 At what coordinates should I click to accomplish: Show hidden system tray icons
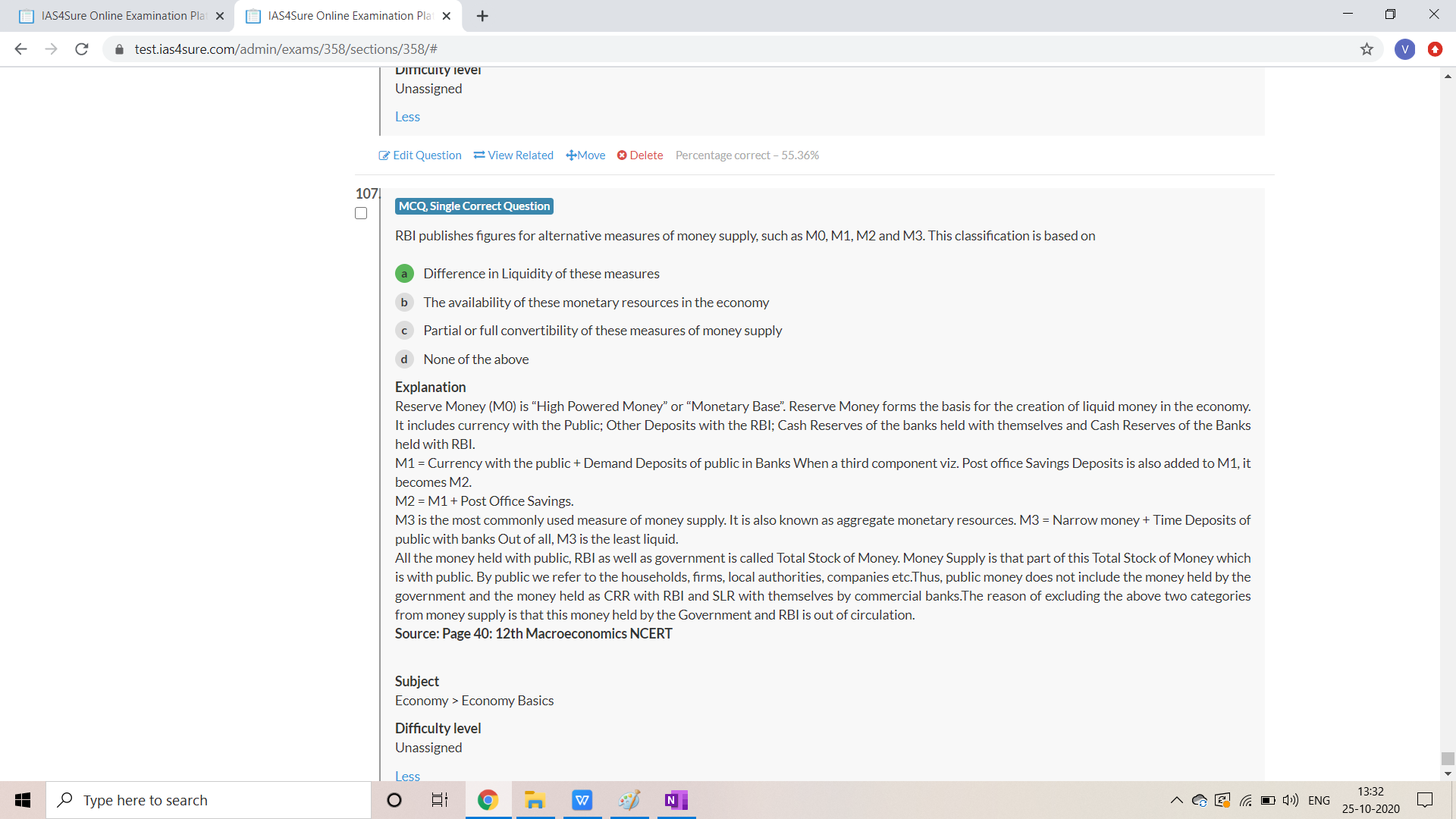1176,800
